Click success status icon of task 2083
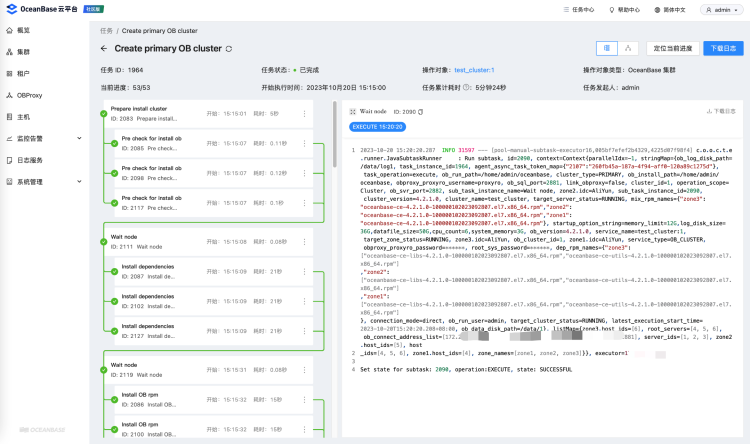This screenshot has height=444, width=750. [103, 114]
